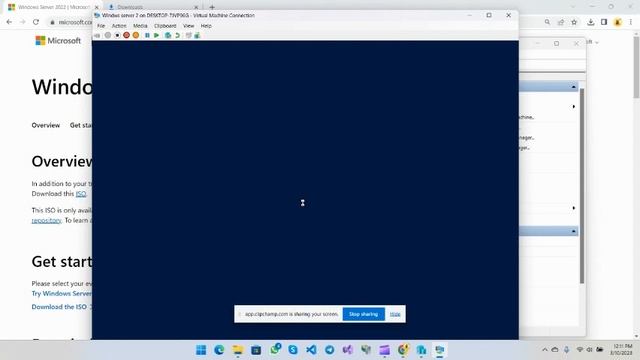Click the microphone tray icon

tap(567, 350)
